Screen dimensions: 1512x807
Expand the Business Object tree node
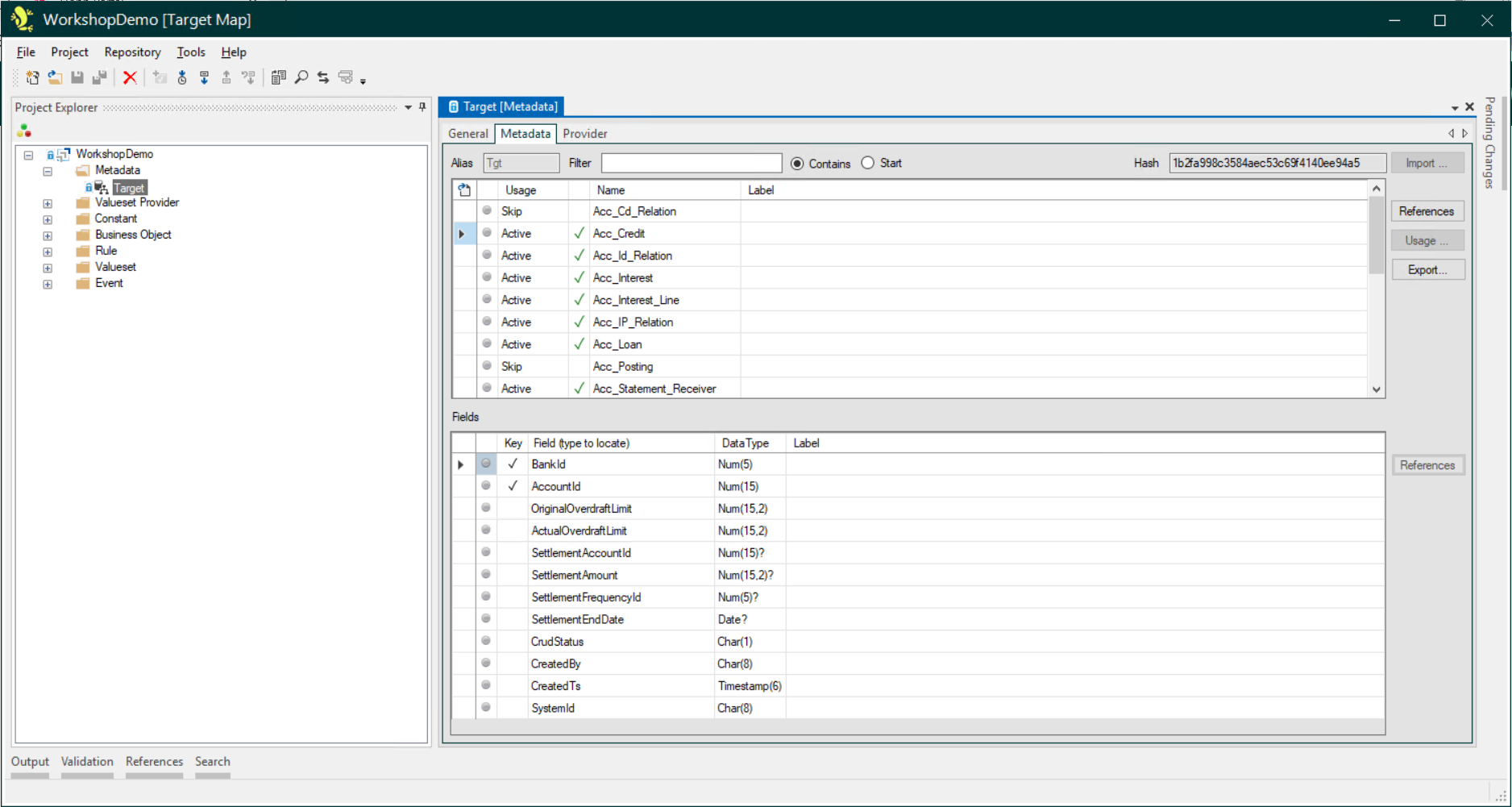48,235
